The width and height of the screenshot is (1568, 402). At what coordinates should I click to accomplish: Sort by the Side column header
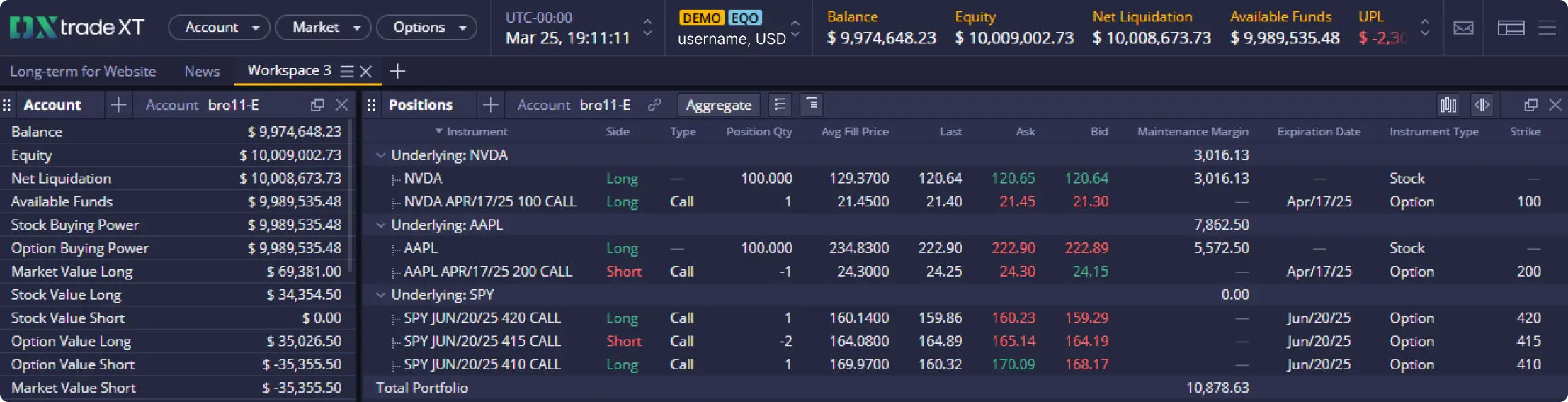click(x=618, y=132)
